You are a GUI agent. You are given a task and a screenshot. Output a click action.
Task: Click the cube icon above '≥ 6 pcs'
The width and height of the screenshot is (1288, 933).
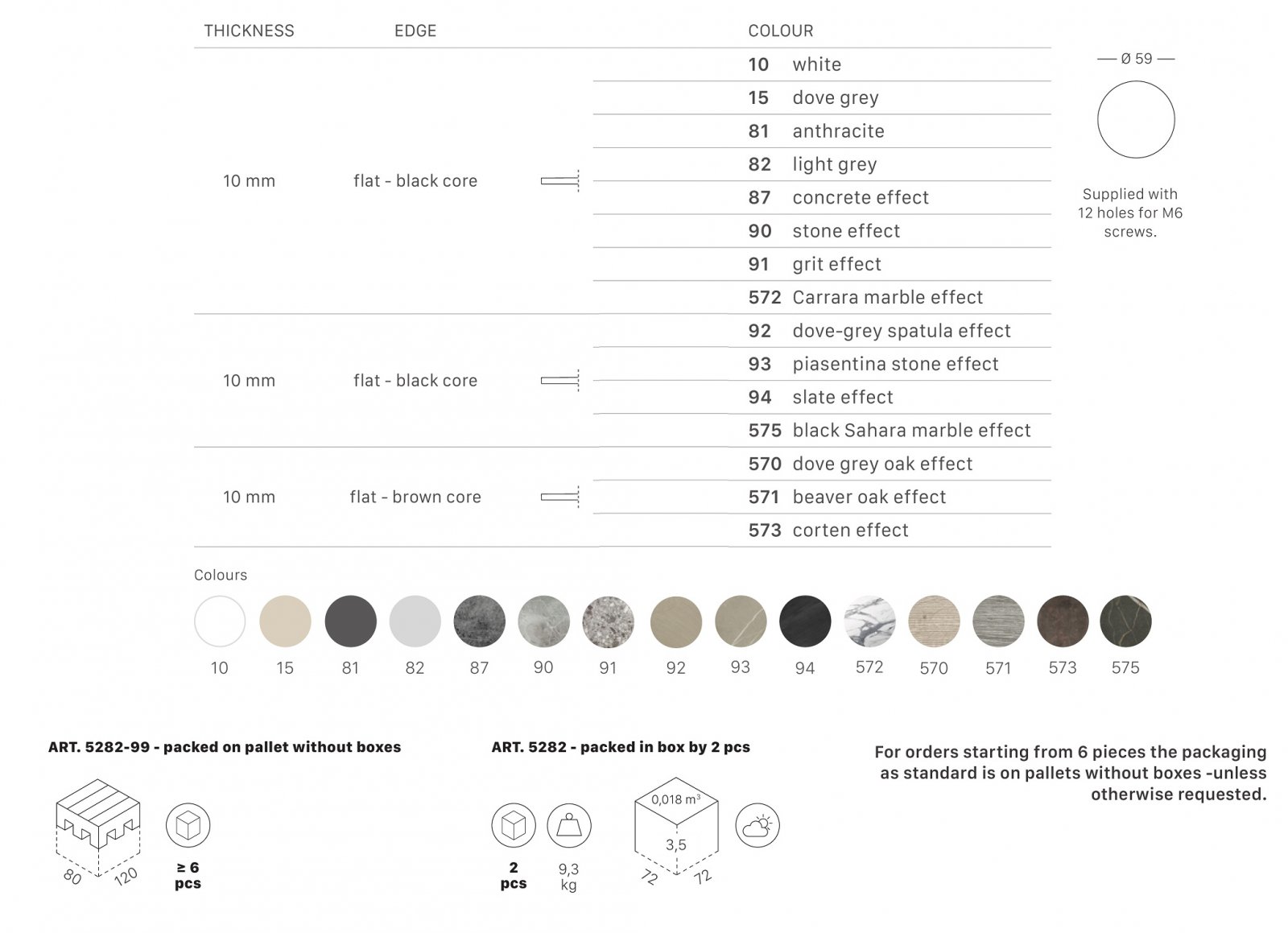188,825
